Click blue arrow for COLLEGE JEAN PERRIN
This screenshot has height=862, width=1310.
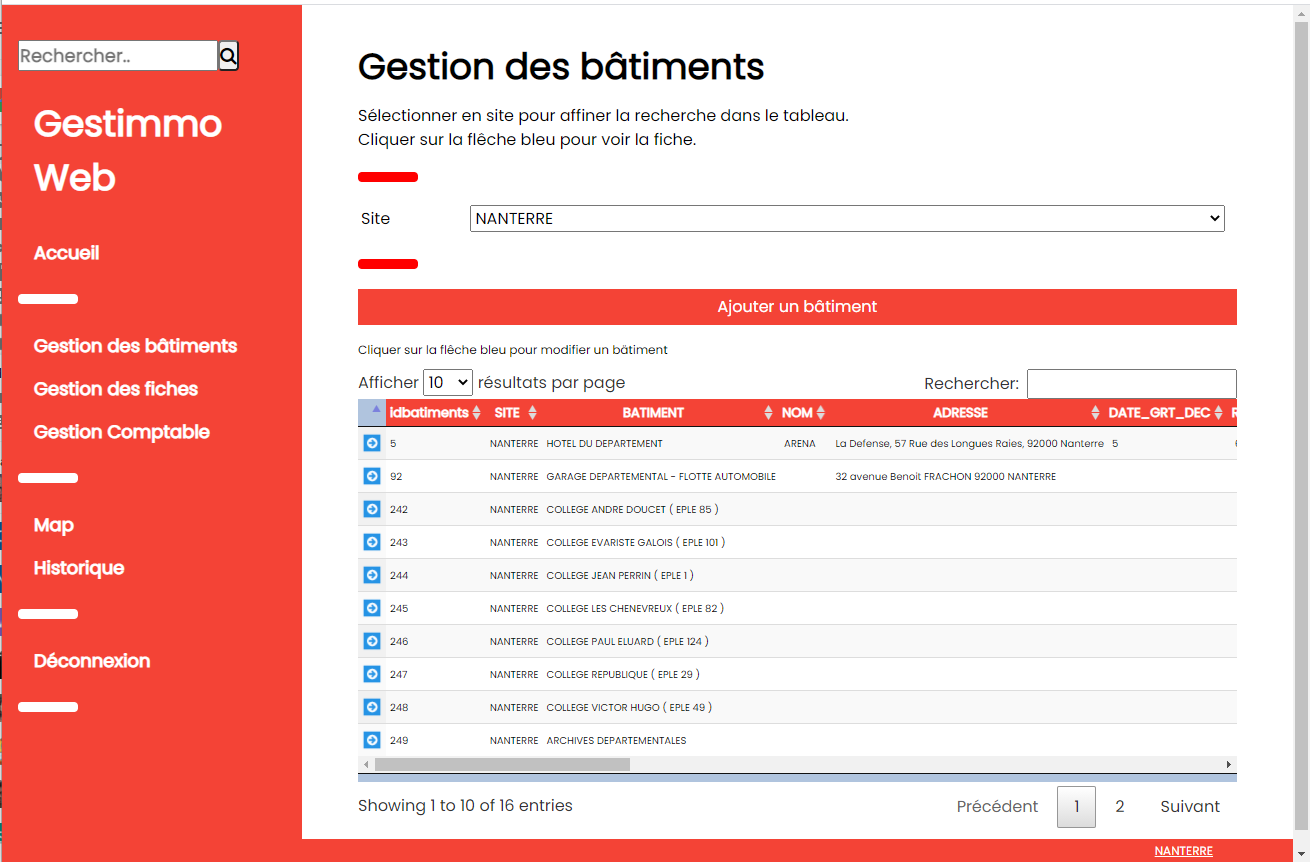(372, 575)
